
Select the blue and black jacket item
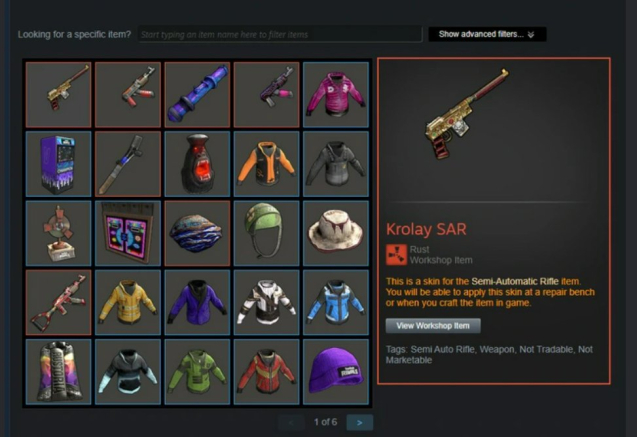tap(336, 303)
